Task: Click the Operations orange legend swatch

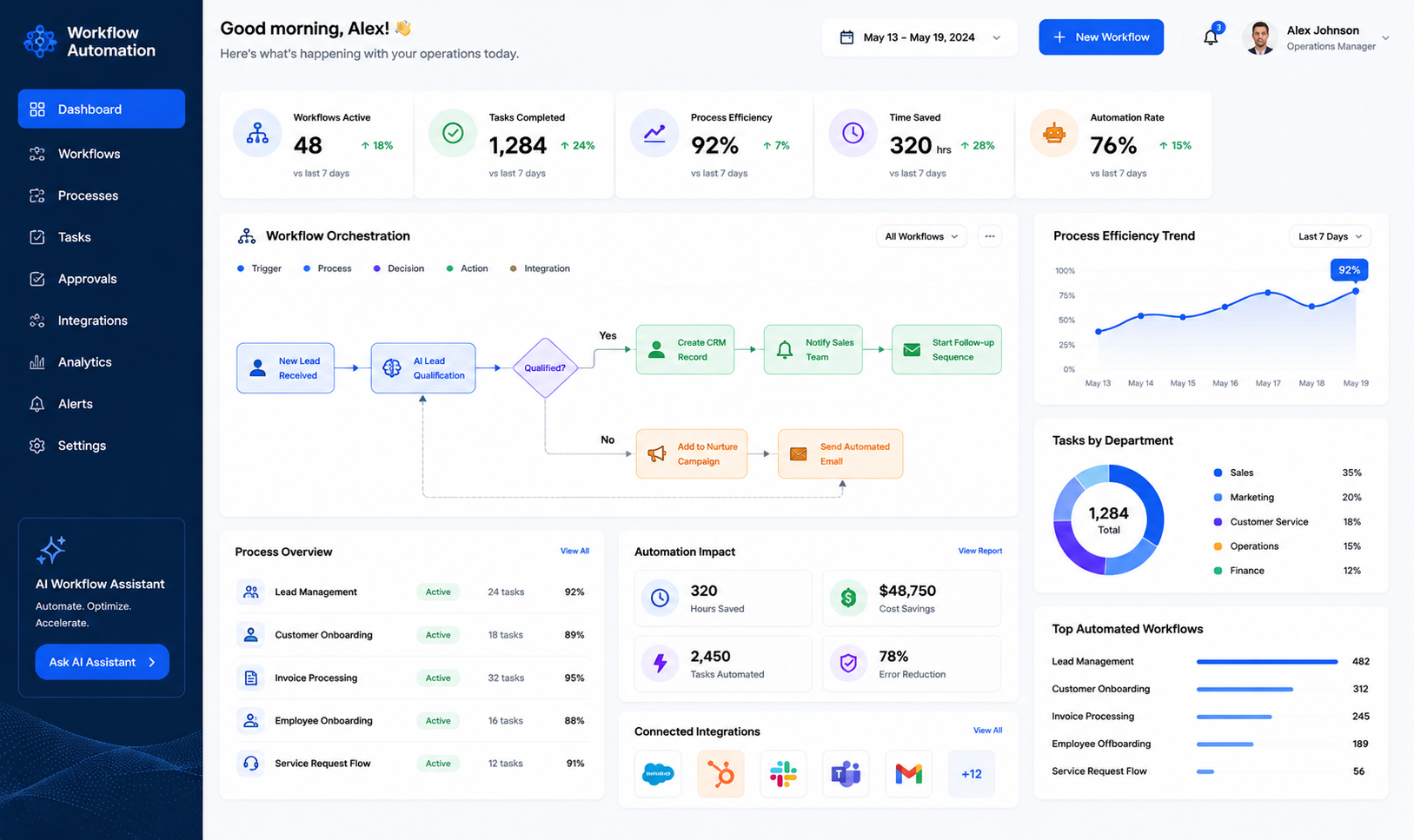Action: pyautogui.click(x=1218, y=546)
